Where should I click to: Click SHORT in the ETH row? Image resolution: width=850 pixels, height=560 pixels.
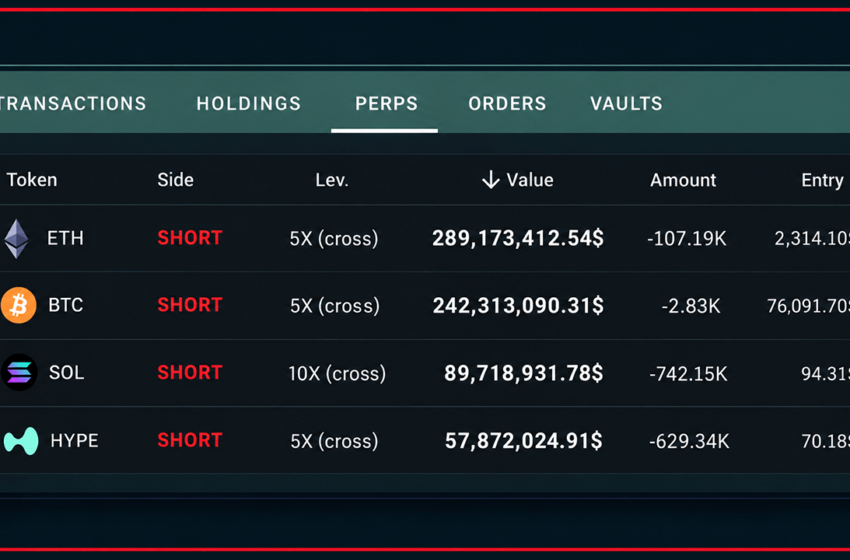coord(190,238)
